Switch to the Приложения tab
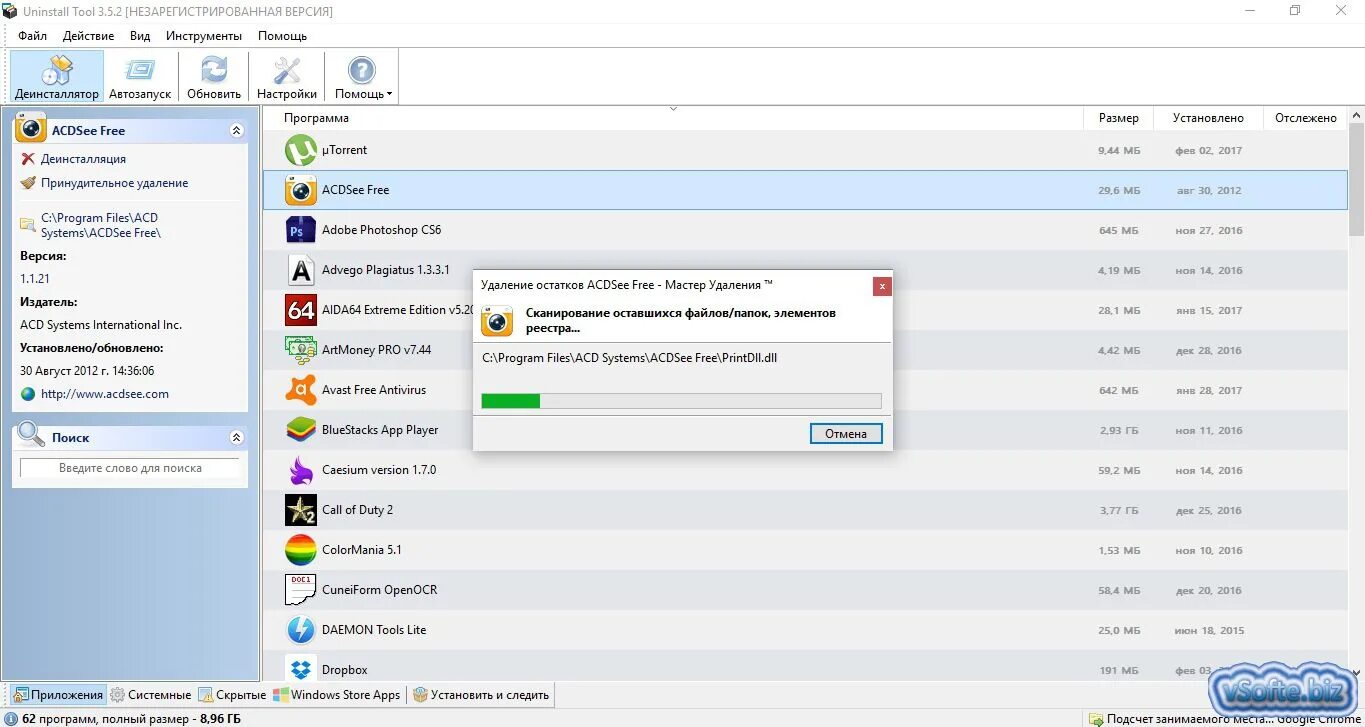1365x727 pixels. [57, 694]
